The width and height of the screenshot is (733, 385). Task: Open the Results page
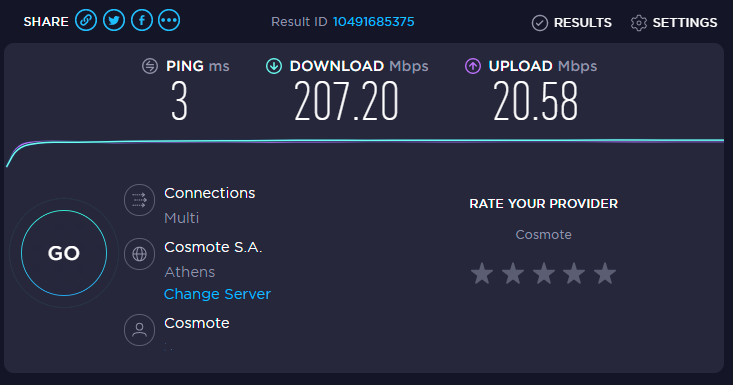(572, 22)
